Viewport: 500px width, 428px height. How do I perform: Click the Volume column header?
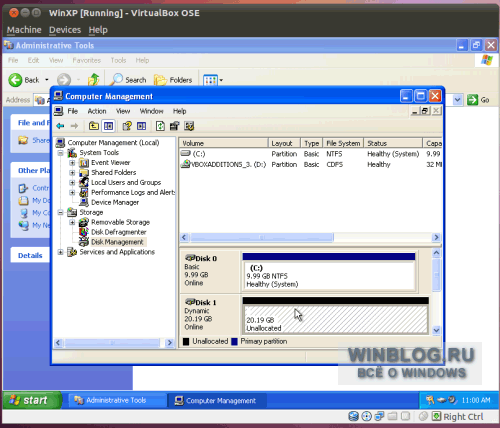click(224, 143)
